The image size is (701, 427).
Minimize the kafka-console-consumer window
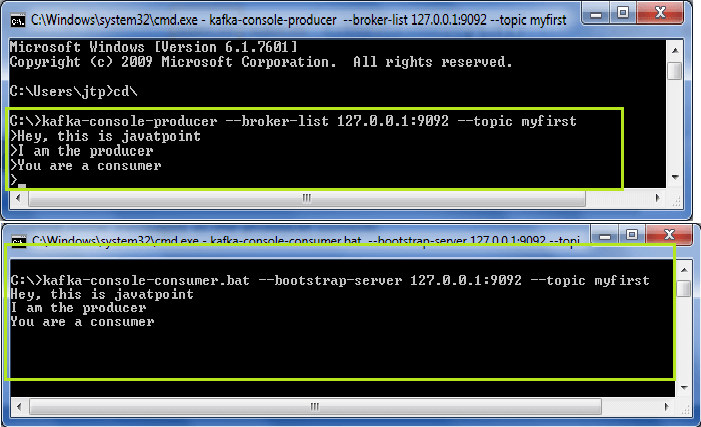tap(604, 237)
